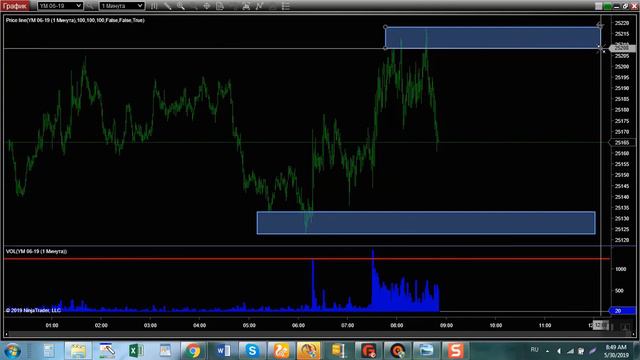Click the chart horizontal scrollbar track
Image resolution: width=640 pixels, height=360 pixels.
[320, 334]
